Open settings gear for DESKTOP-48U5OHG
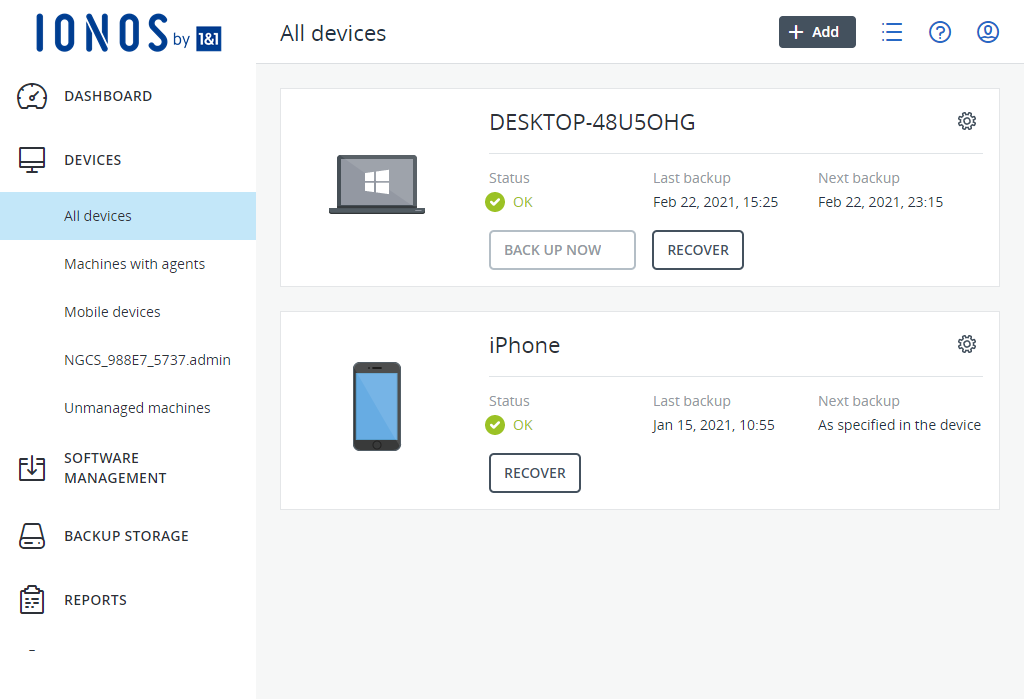Screen dimensions: 1024x699 coord(966,121)
